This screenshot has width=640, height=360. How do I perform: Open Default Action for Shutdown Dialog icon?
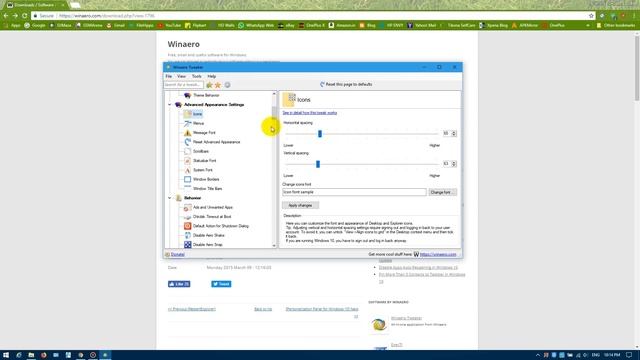point(187,226)
